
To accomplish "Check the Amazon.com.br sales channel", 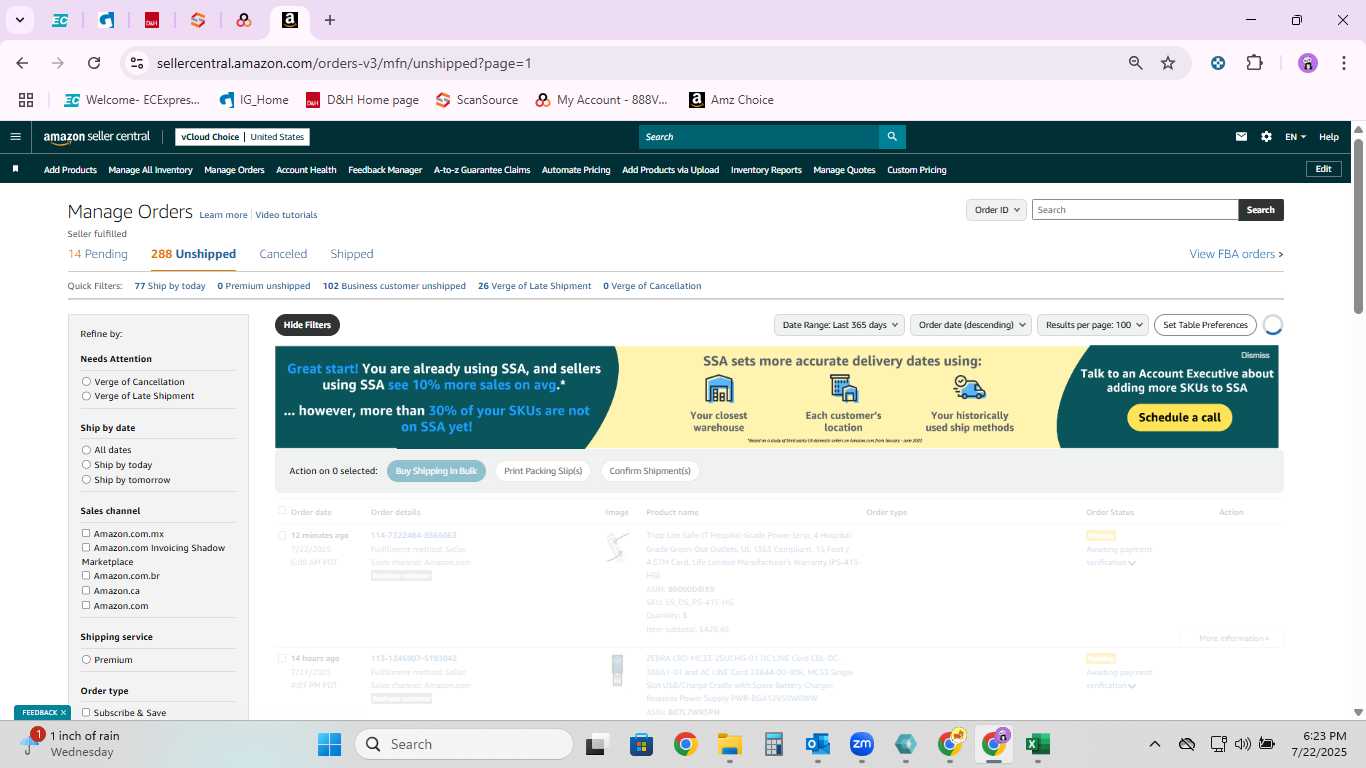I will tap(86, 575).
